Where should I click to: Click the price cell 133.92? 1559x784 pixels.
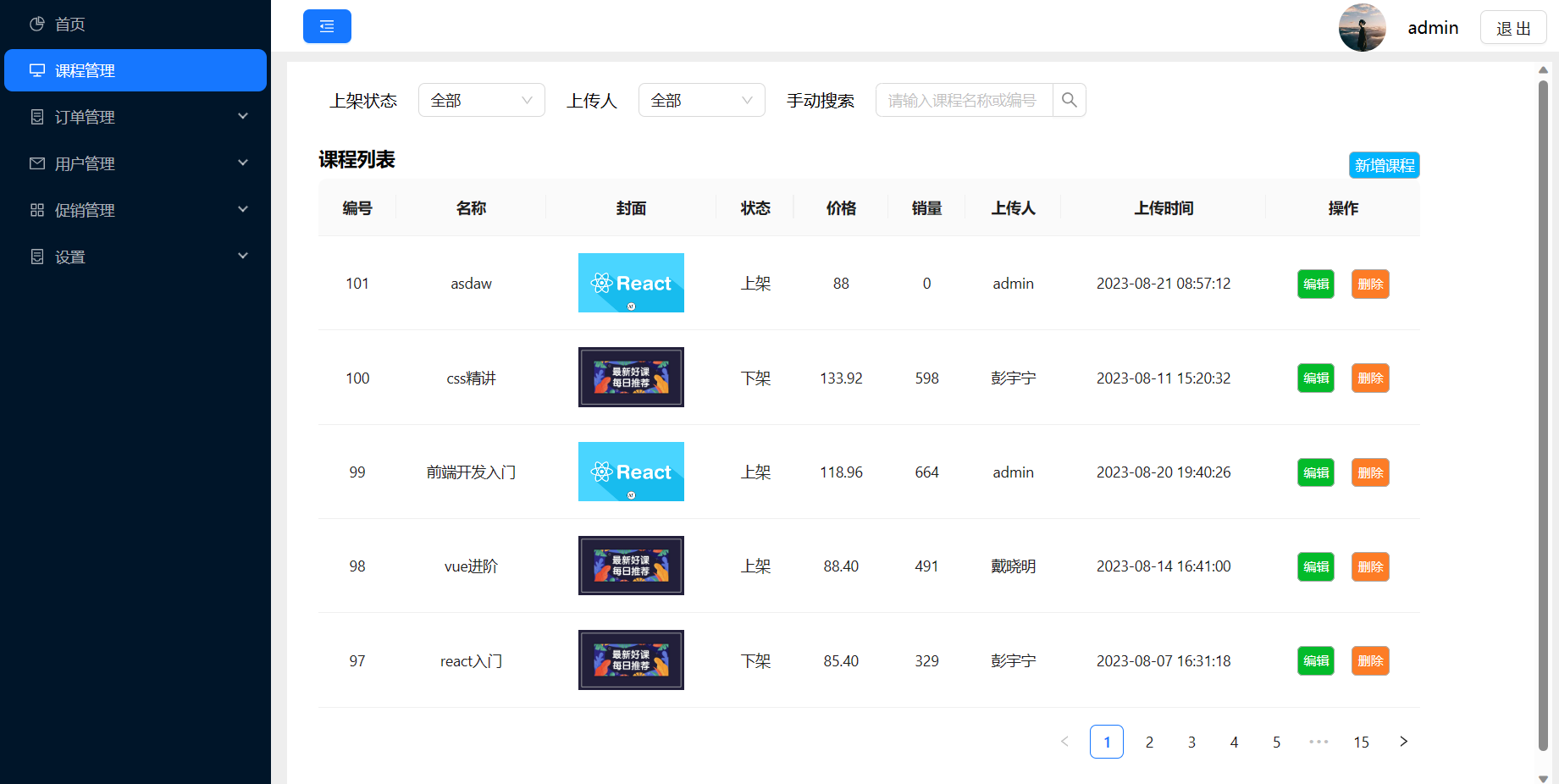click(841, 378)
